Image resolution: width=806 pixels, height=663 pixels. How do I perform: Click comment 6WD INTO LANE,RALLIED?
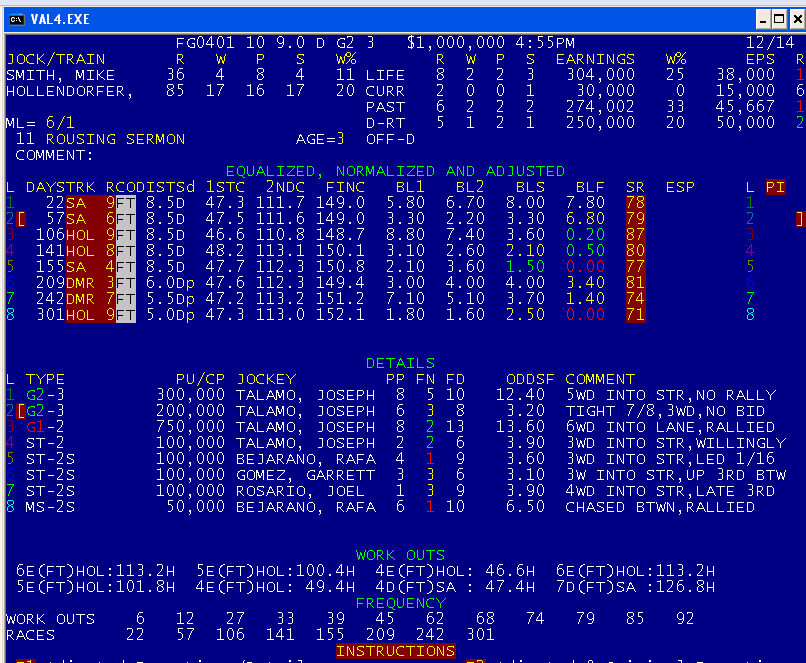(x=670, y=427)
